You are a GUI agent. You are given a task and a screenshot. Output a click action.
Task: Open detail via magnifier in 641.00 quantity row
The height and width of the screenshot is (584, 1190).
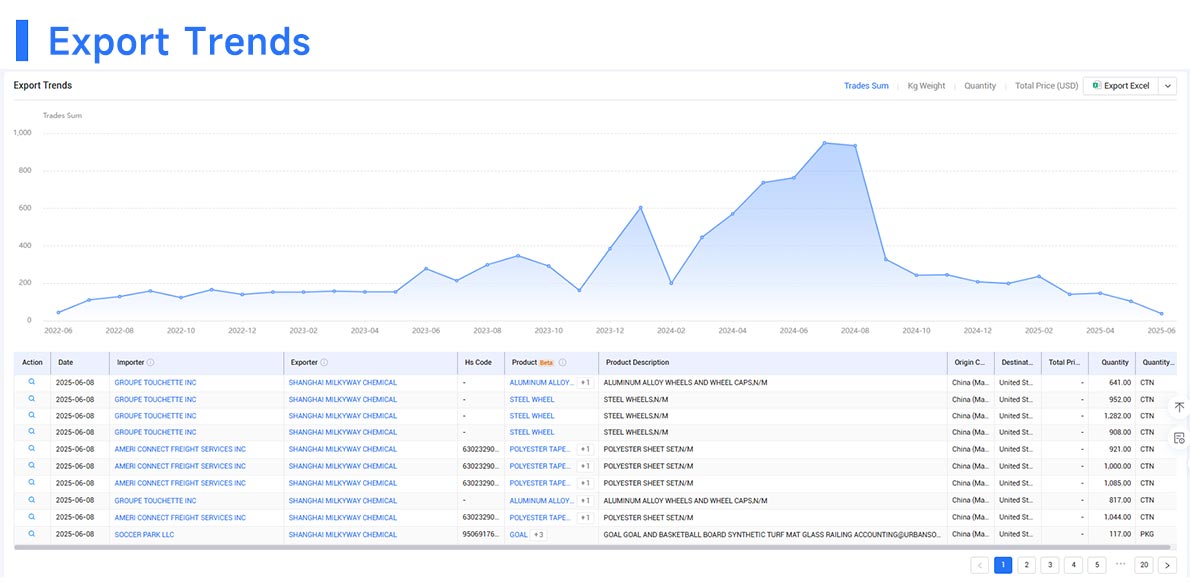[x=32, y=381]
